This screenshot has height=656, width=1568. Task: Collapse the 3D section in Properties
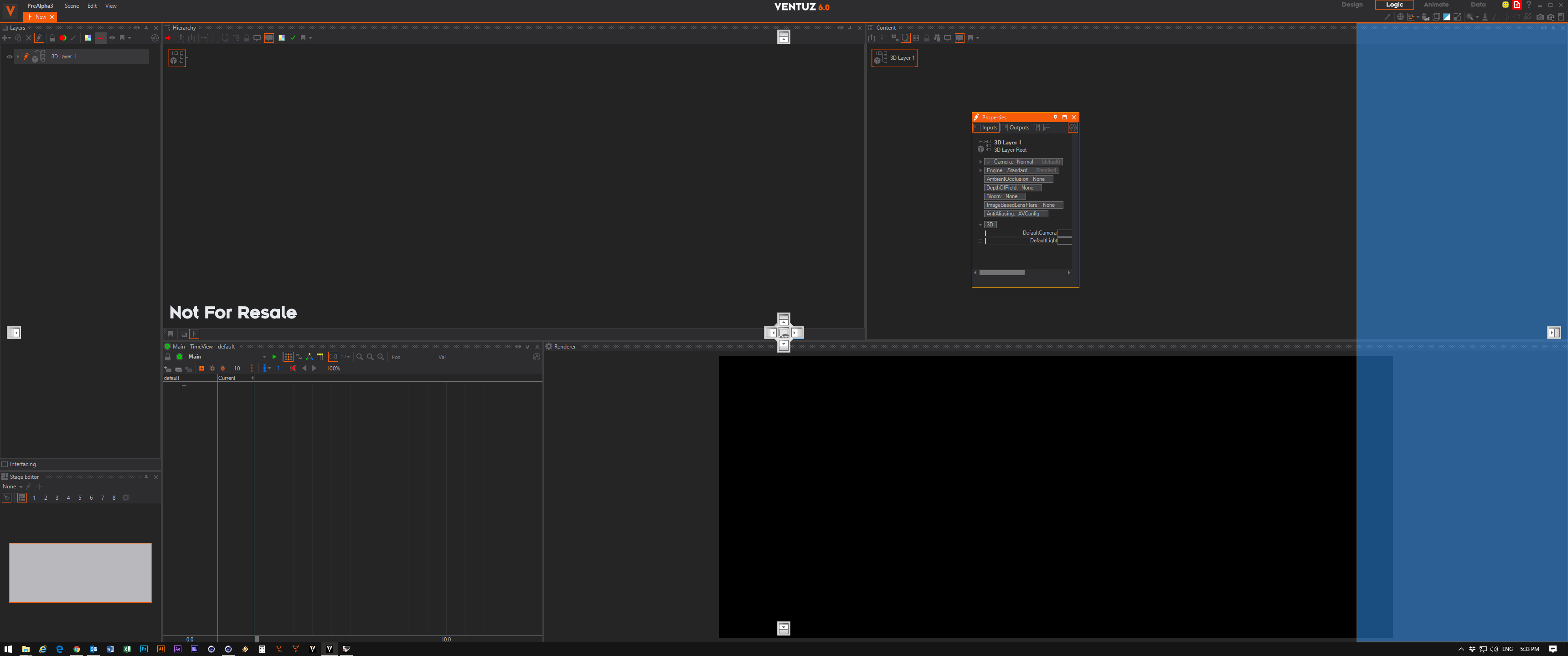click(x=980, y=225)
